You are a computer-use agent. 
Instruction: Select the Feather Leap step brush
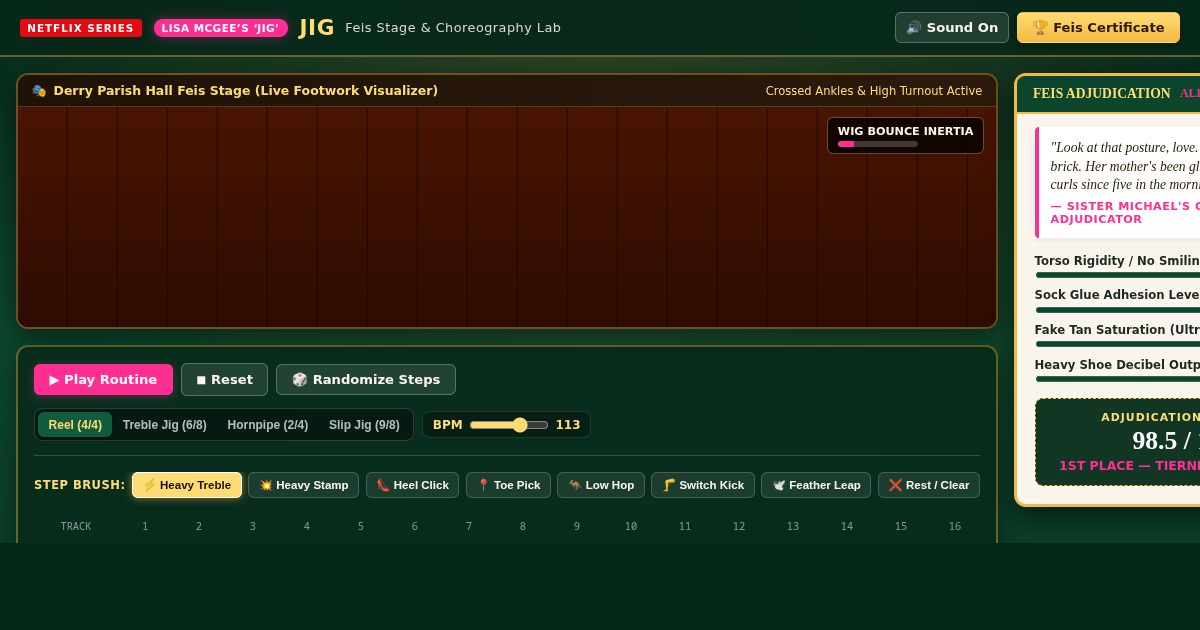tap(816, 485)
